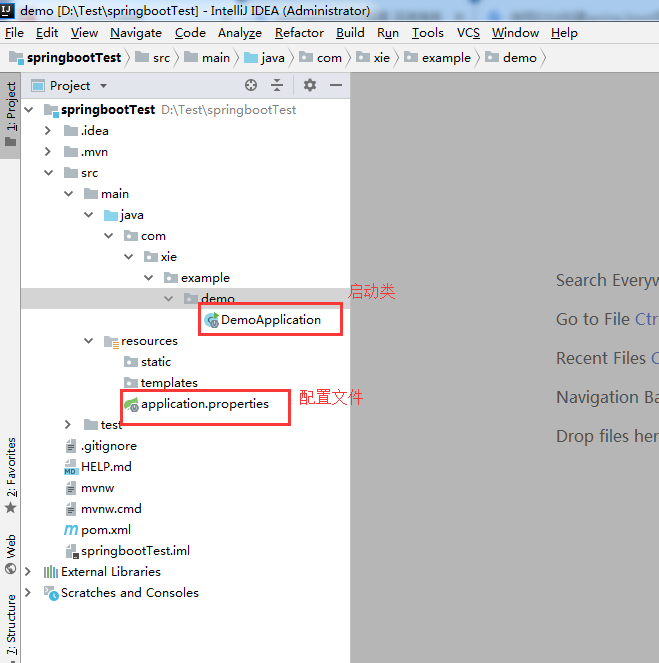Open the Window menu

coord(515,33)
